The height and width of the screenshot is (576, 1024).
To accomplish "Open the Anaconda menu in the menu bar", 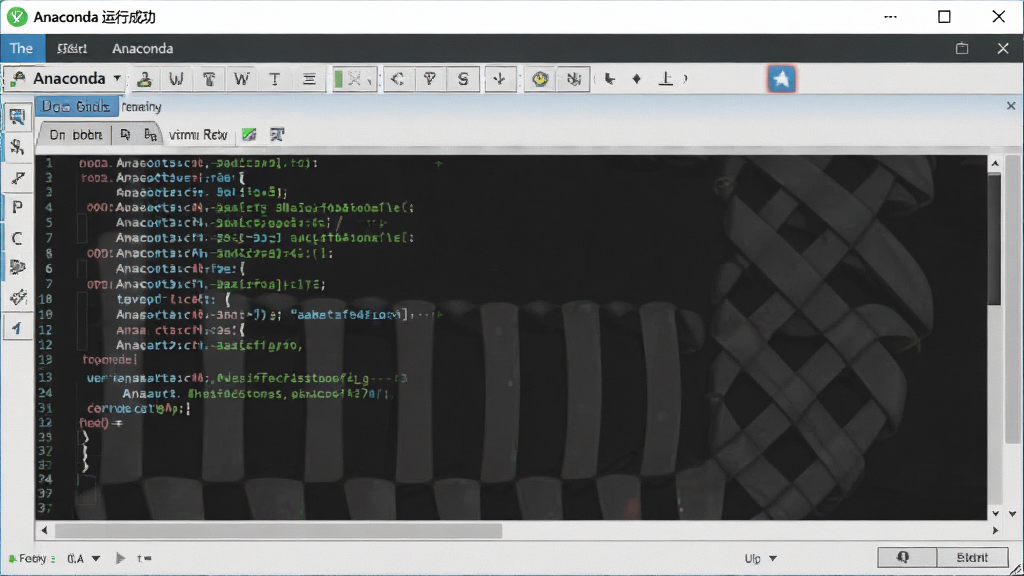I will point(142,48).
